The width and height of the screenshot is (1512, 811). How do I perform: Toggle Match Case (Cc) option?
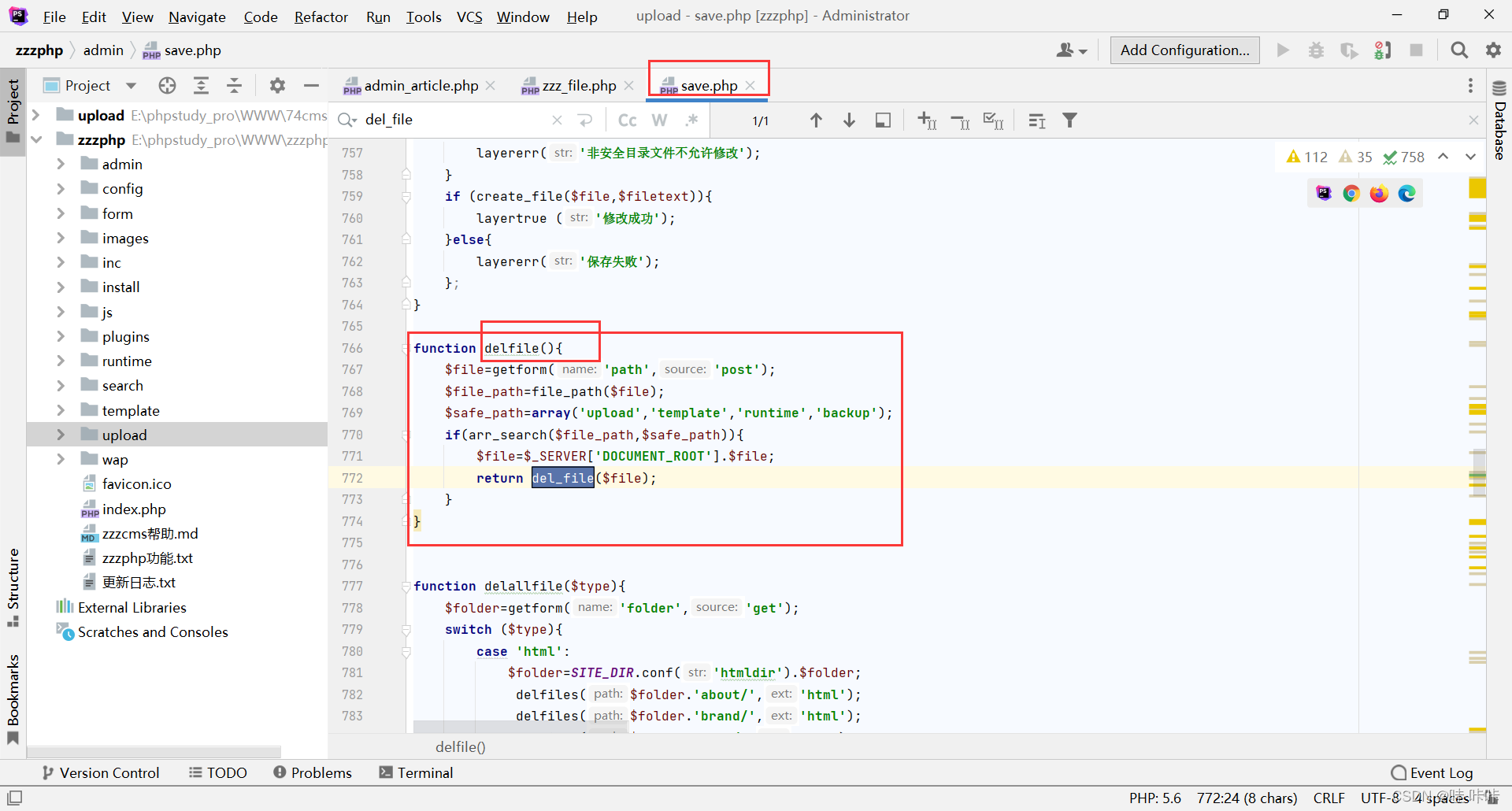click(x=627, y=120)
